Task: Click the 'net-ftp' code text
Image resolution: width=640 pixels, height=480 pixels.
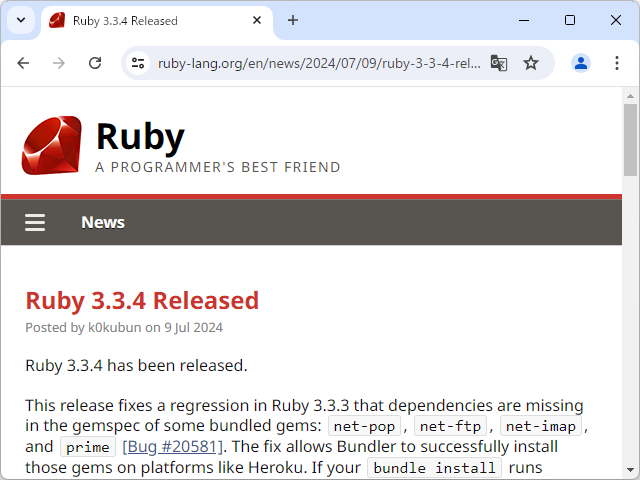Action: click(450, 427)
